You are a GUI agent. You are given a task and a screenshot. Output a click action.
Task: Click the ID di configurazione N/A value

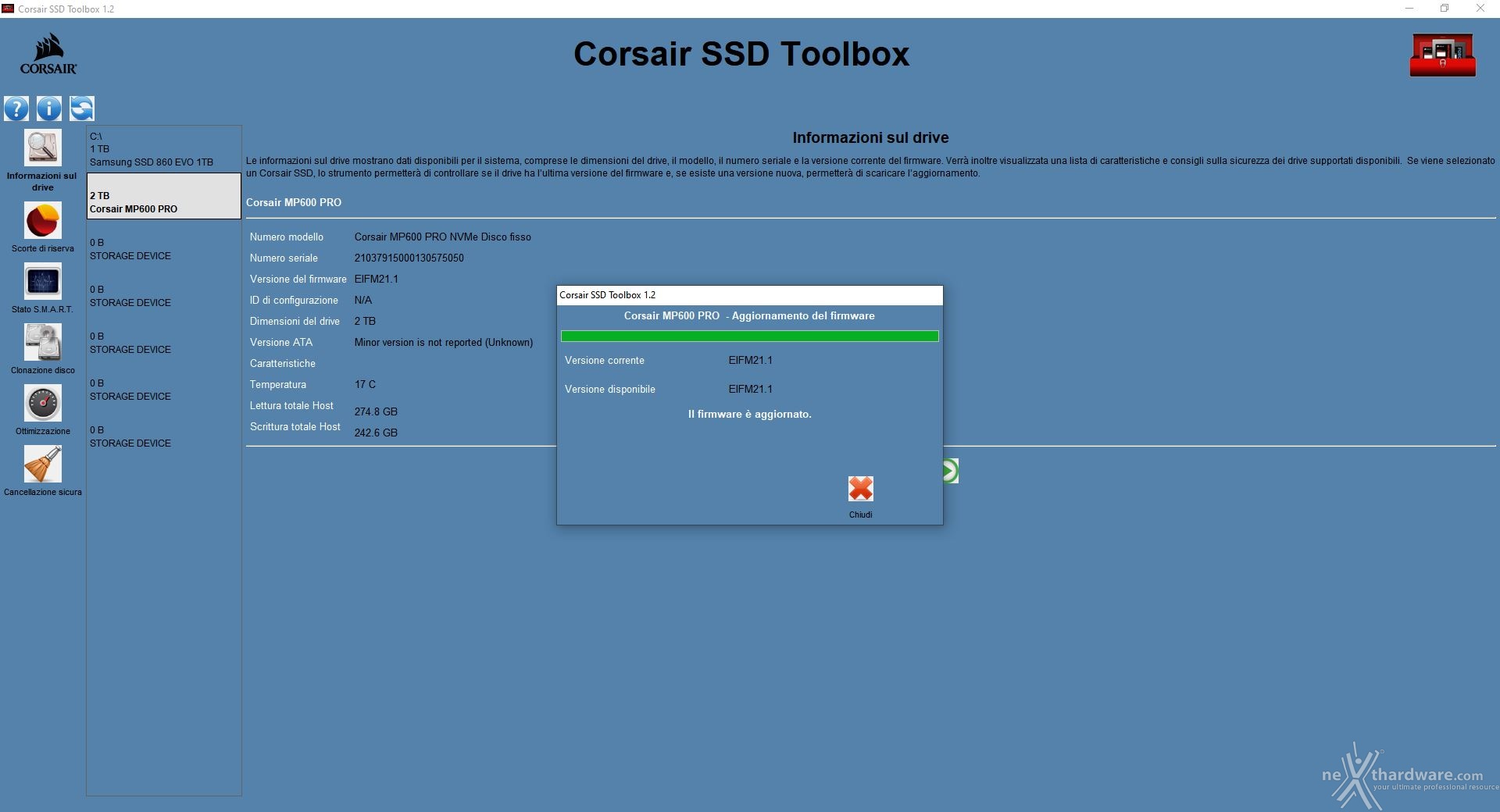click(362, 300)
